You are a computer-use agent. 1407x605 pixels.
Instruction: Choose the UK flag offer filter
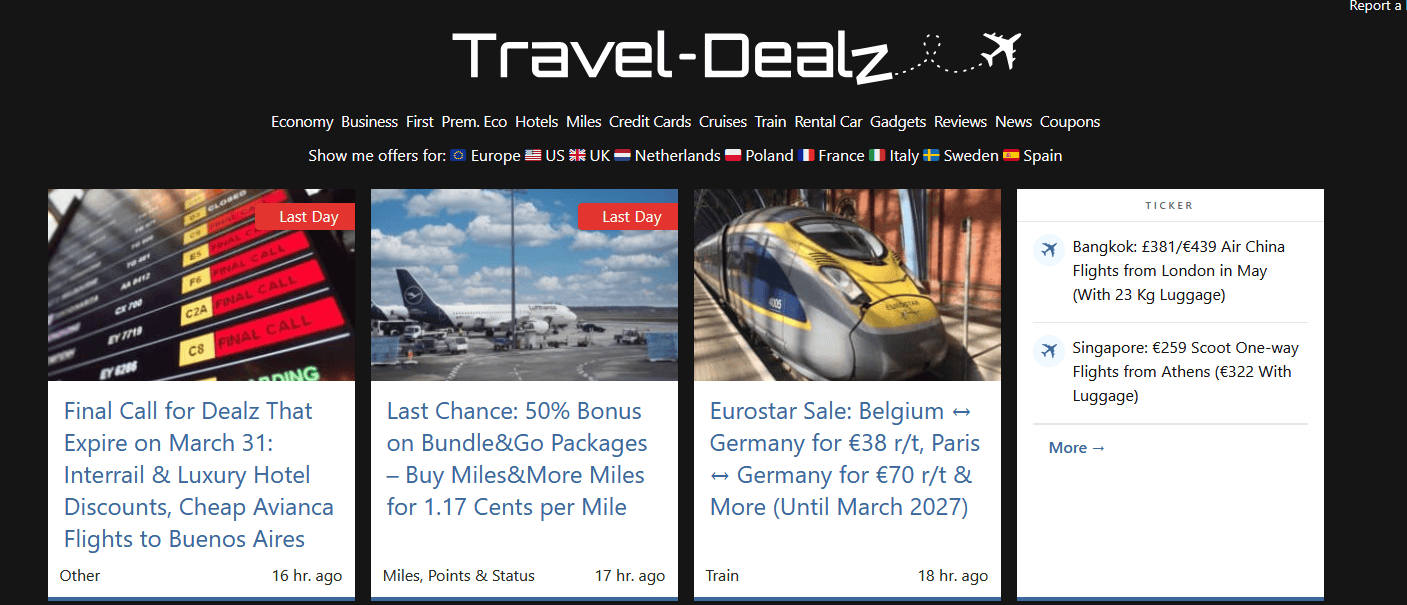pyautogui.click(x=589, y=156)
